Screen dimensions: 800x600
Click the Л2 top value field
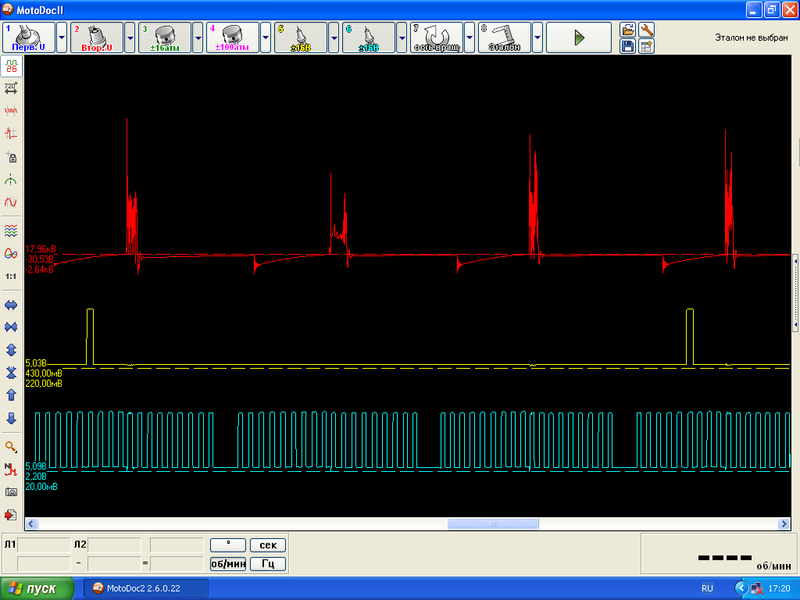click(x=114, y=545)
